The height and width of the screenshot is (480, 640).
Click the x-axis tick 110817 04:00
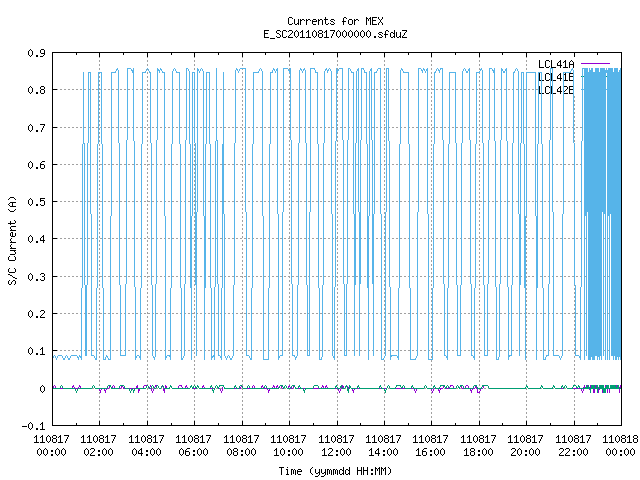click(x=146, y=445)
